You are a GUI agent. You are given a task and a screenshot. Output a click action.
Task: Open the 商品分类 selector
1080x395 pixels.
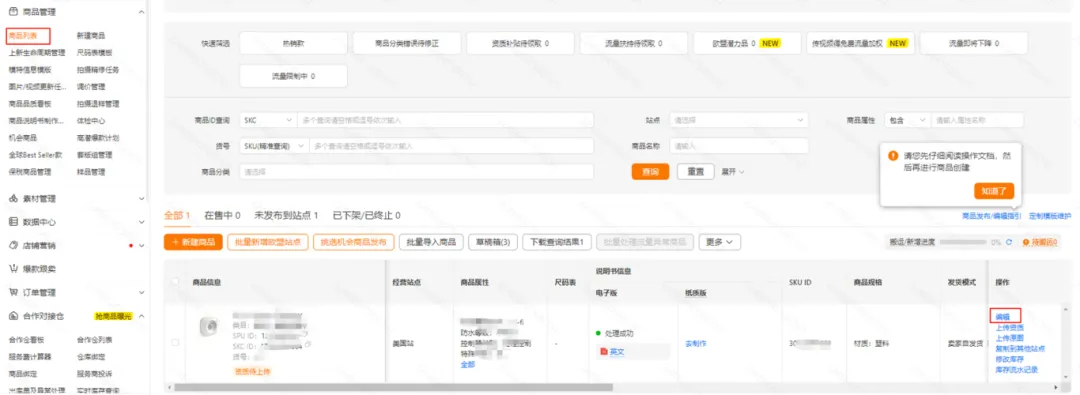pos(417,172)
